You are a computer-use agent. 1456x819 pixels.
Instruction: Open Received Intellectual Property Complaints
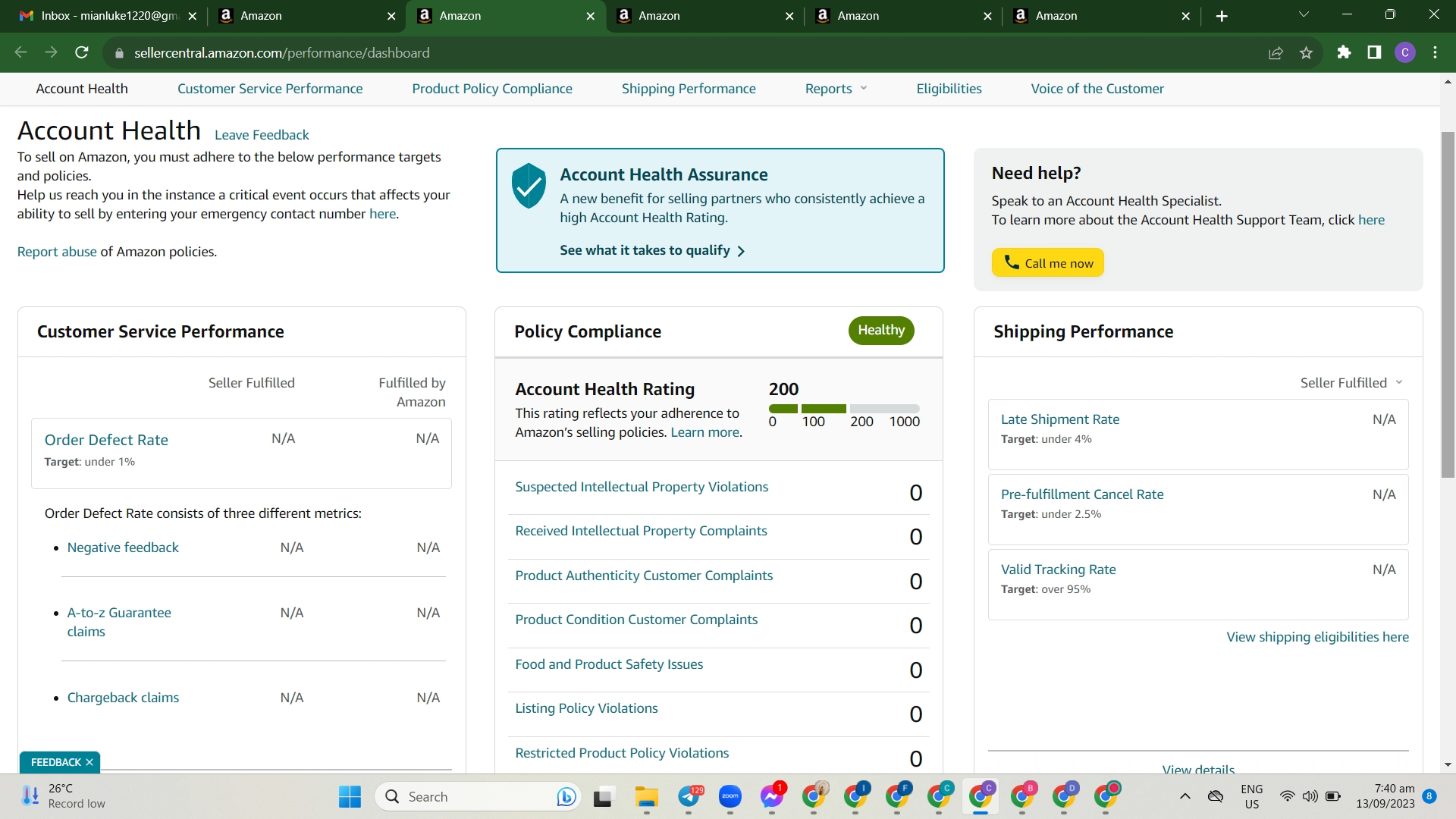pos(641,531)
